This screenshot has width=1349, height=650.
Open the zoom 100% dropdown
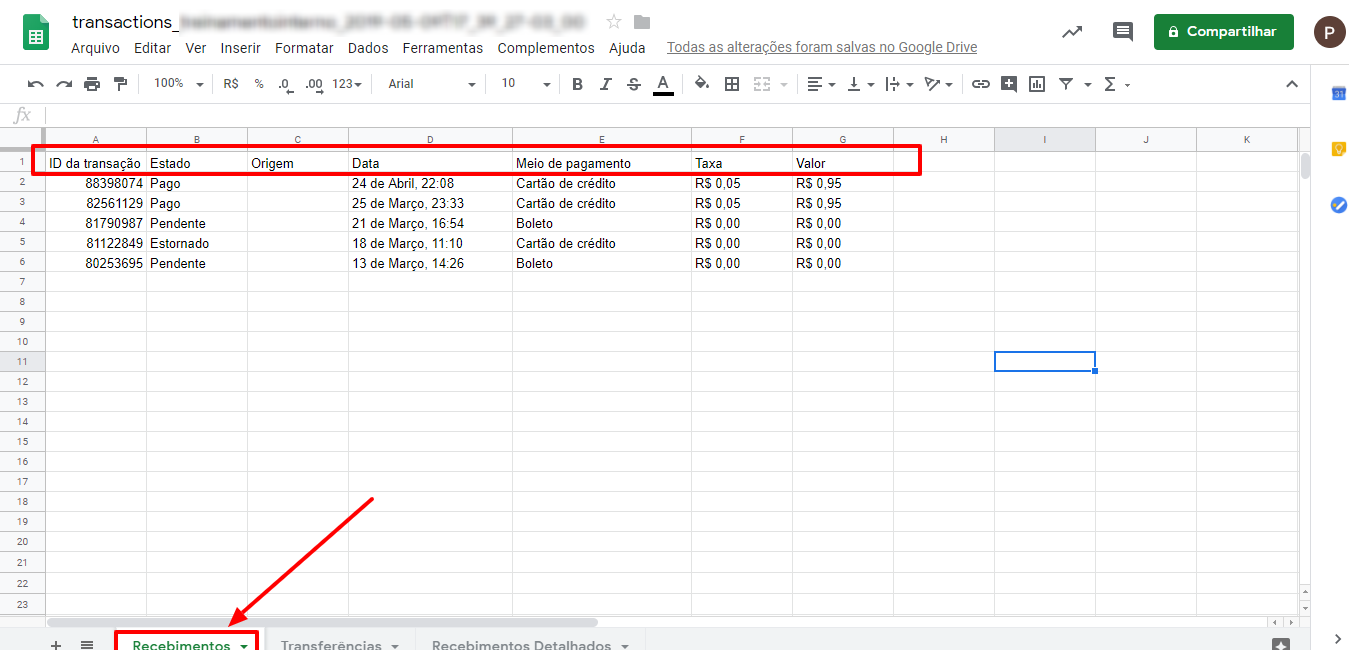[x=178, y=84]
